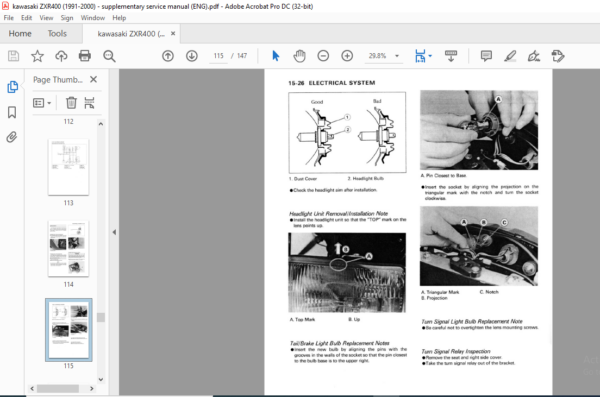Open the zoom level dropdown arrow

pyautogui.click(x=397, y=56)
